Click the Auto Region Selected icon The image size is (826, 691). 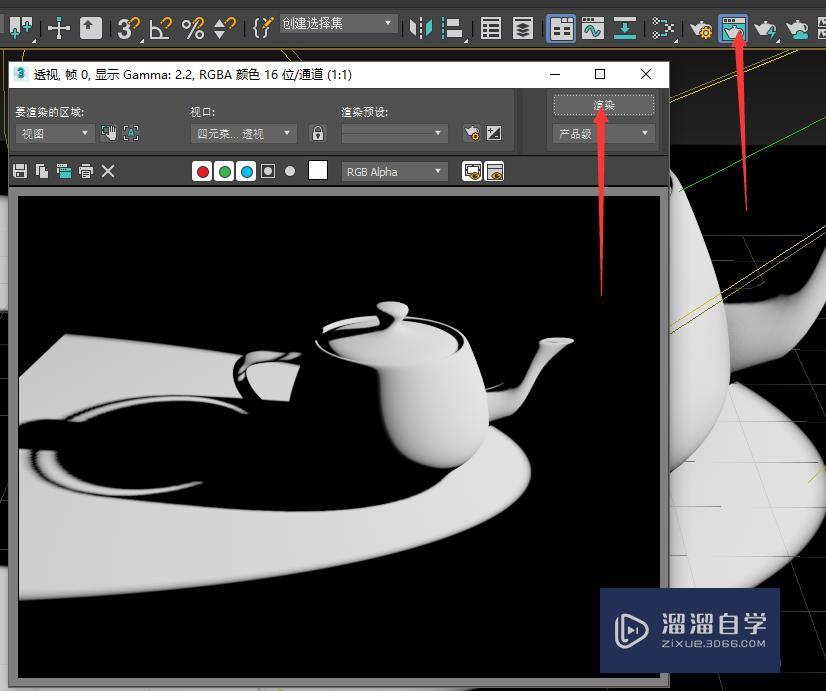point(131,133)
